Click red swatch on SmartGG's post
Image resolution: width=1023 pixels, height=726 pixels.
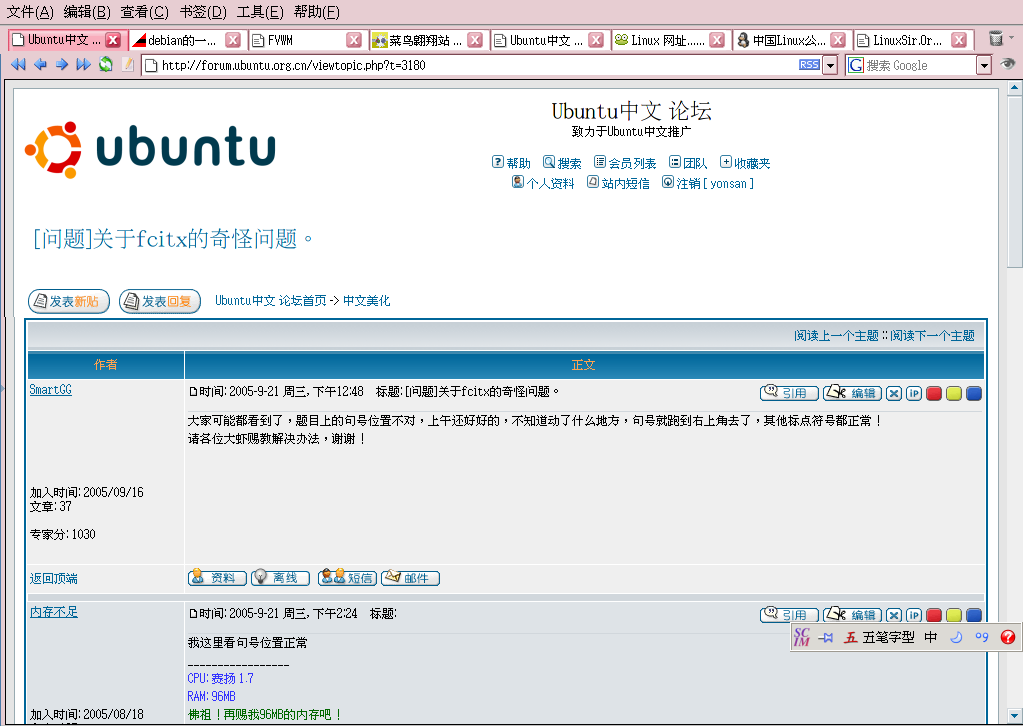point(934,393)
